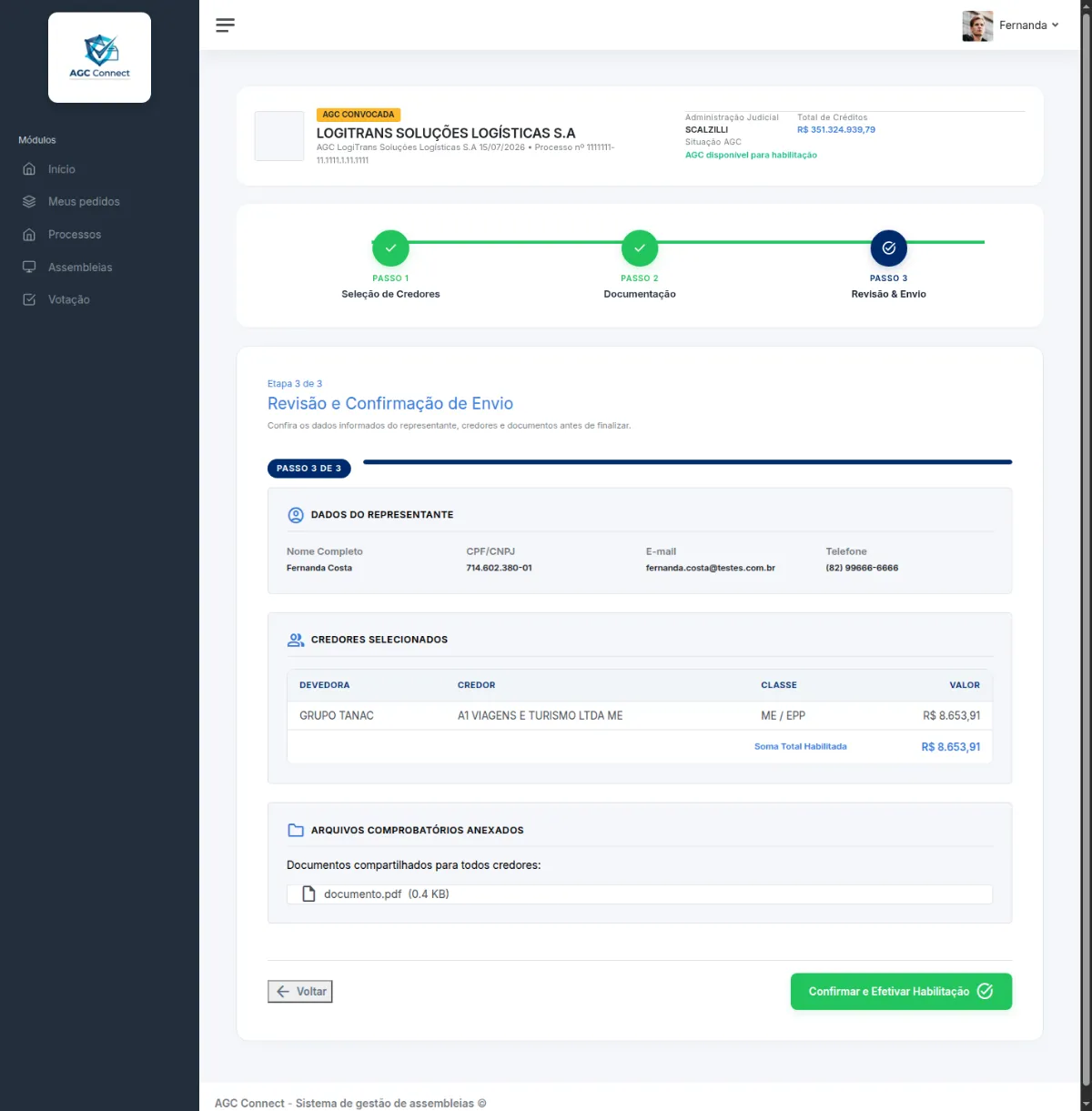Click the email fernanda.costa@testes.com.br

711,568
